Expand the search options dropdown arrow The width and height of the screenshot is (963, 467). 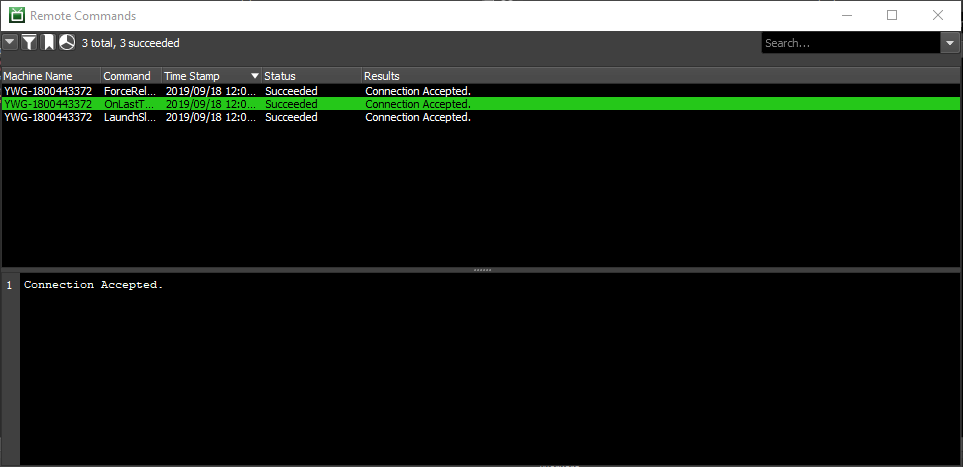coord(949,43)
